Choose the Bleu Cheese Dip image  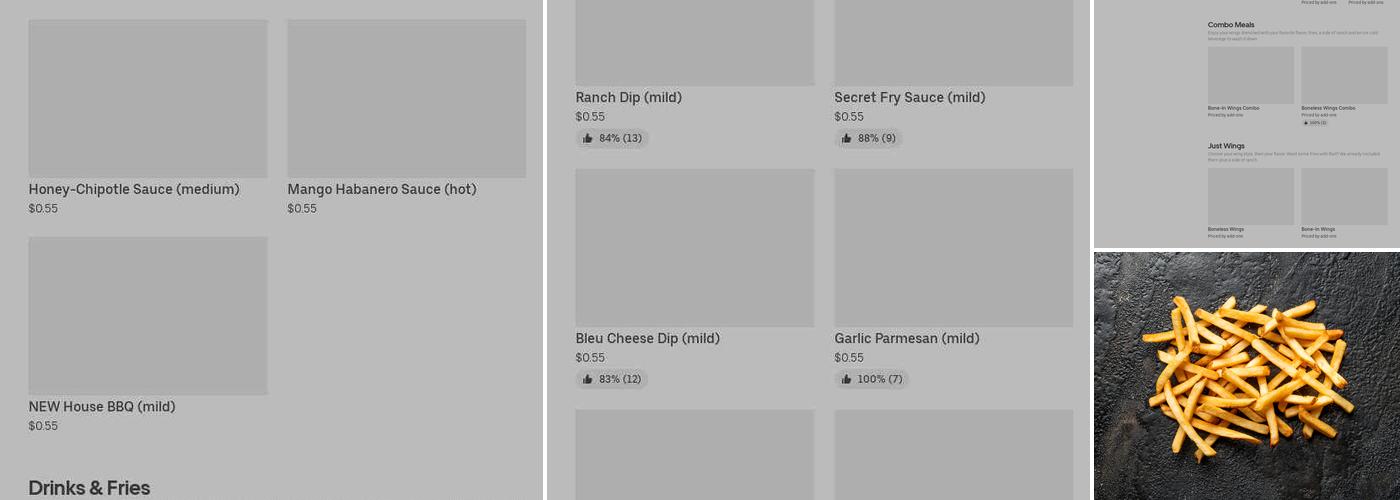(694, 247)
